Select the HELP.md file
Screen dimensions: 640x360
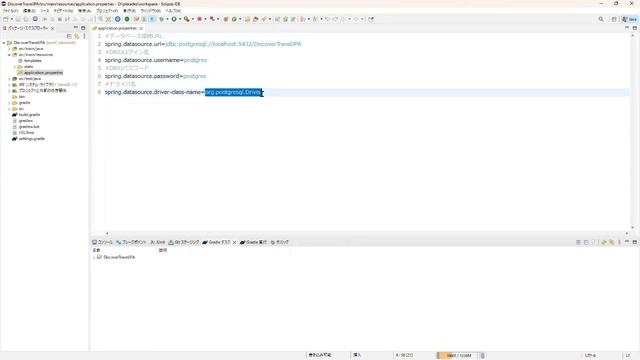click(x=26, y=133)
